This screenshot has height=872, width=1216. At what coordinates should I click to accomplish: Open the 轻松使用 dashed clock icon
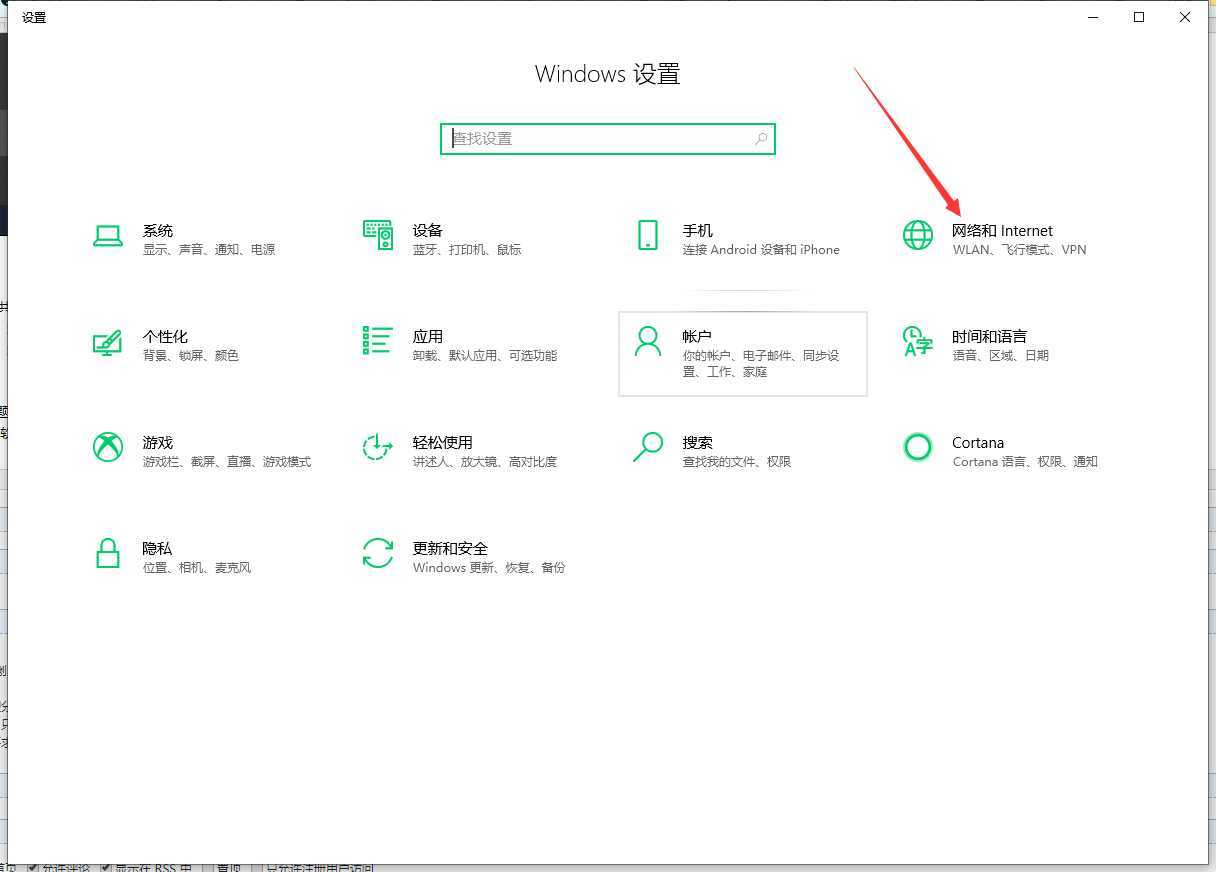(x=377, y=447)
